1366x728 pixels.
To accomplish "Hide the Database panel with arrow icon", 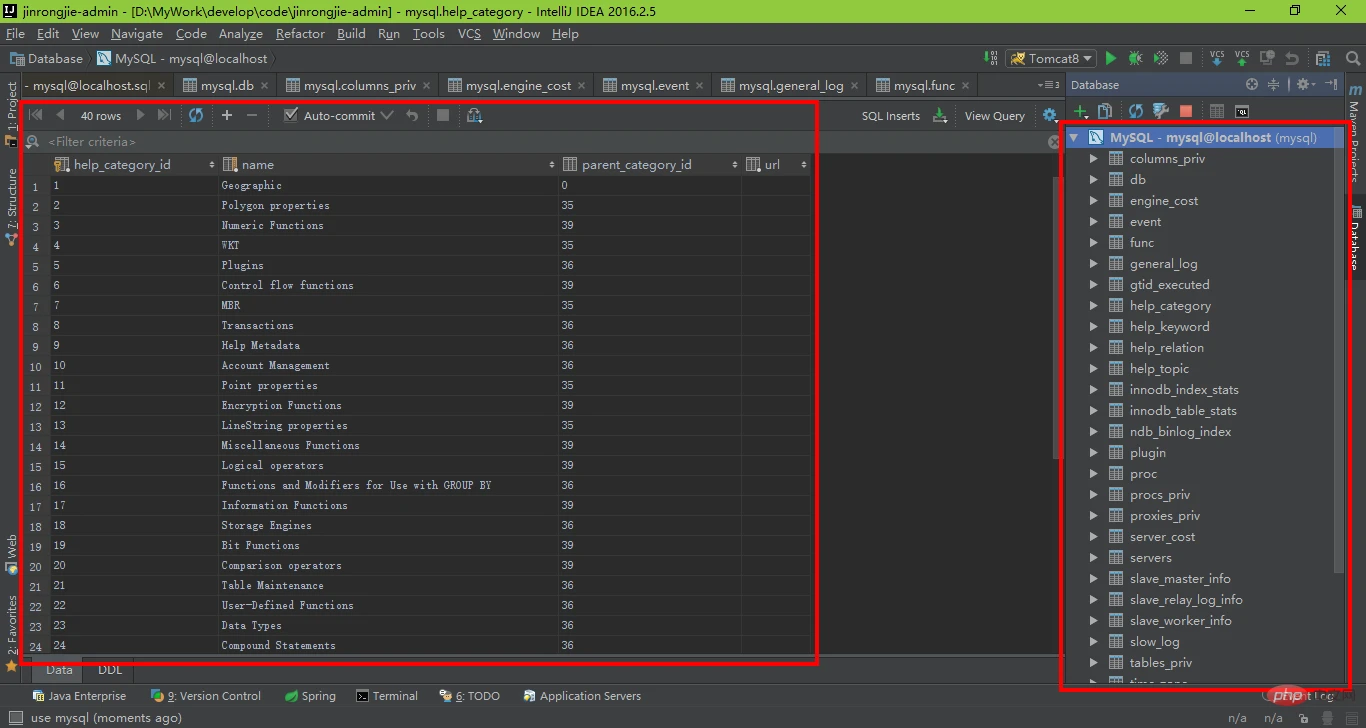I will point(1332,84).
